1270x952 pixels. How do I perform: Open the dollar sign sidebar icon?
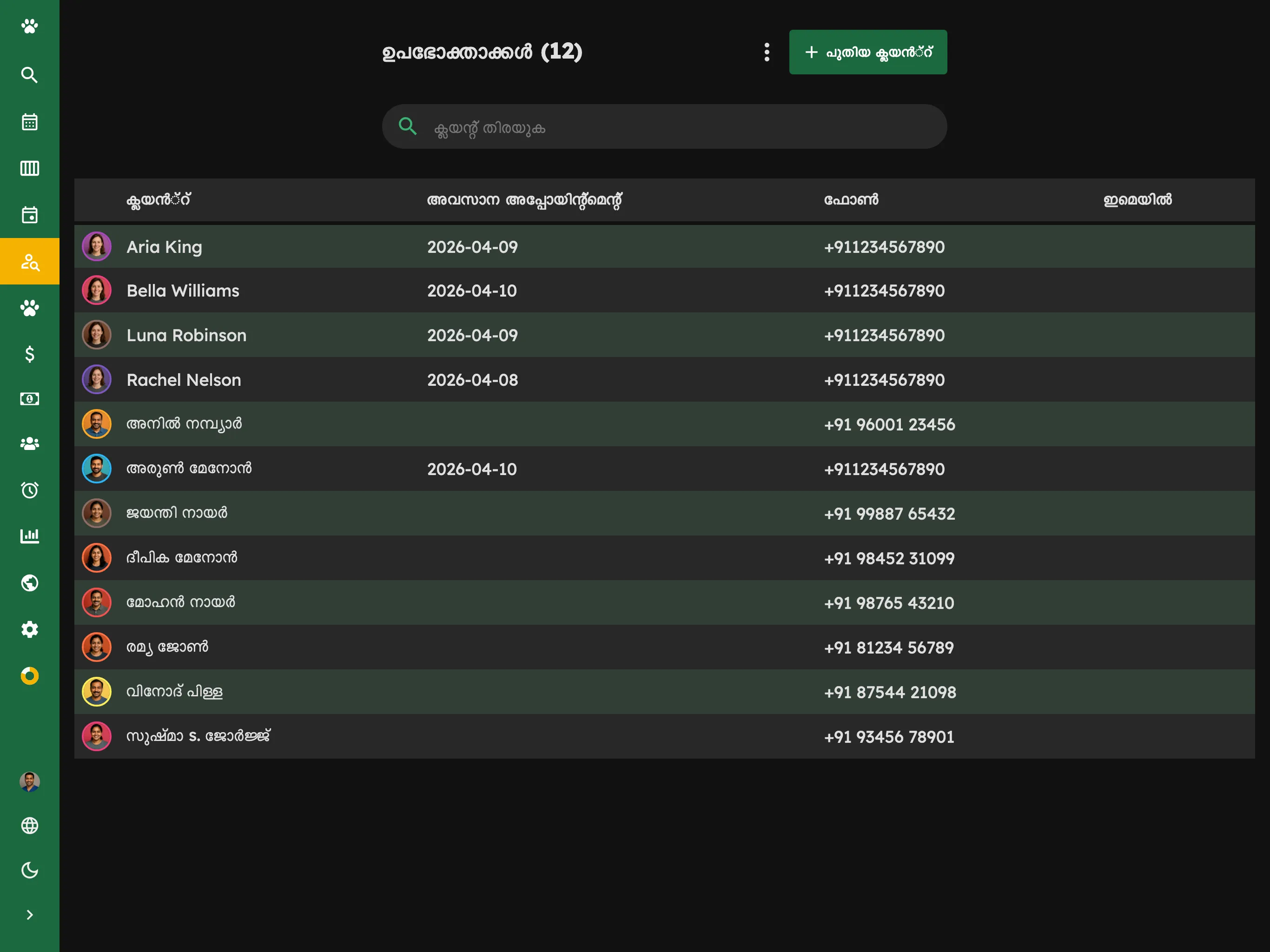coord(29,354)
